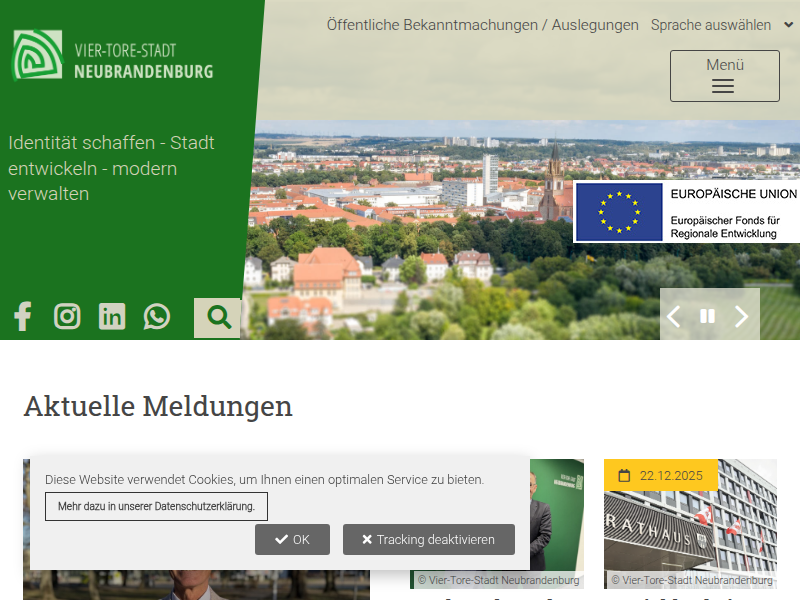The image size is (800, 600).
Task: Open the Datenschutzerklärung link
Action: pyautogui.click(x=155, y=507)
